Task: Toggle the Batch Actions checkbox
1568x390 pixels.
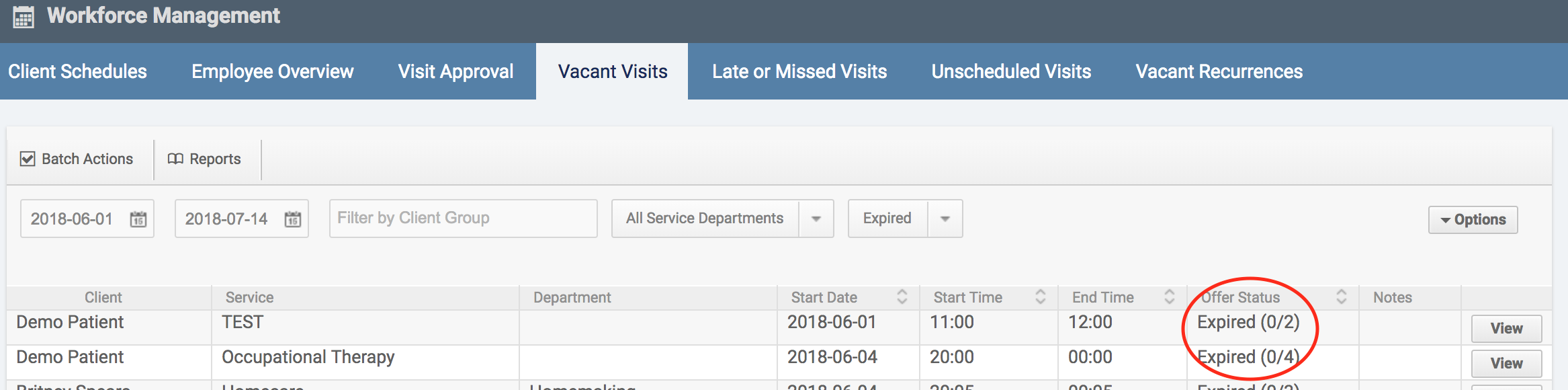Action: coord(28,159)
